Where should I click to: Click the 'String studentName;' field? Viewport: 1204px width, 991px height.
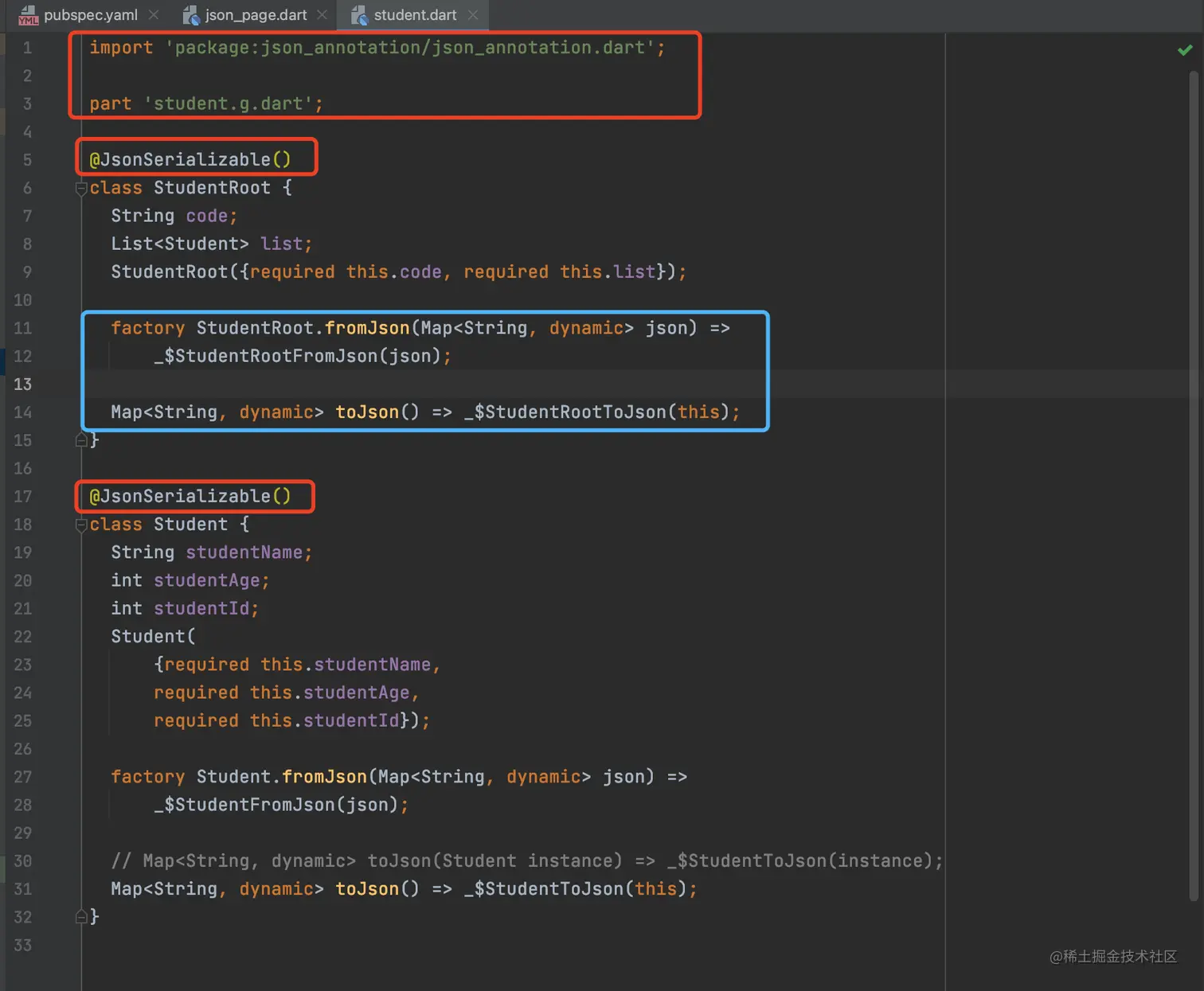[212, 552]
